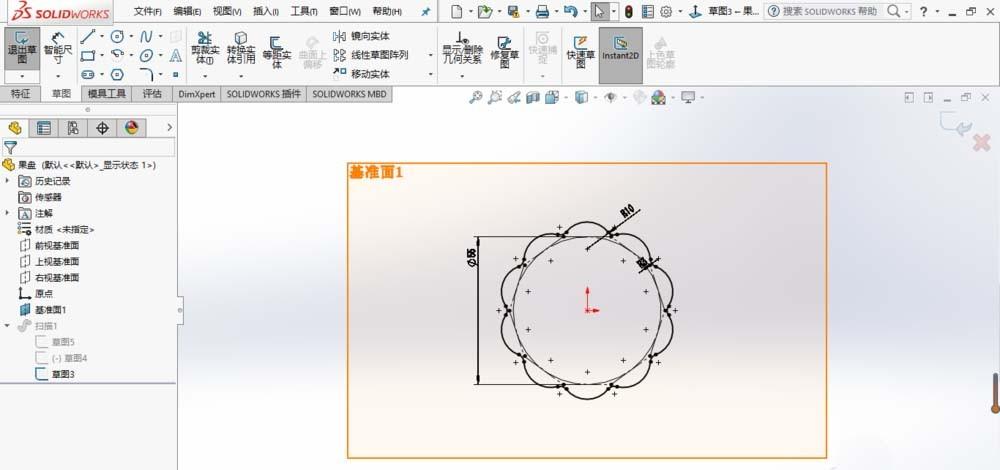Open the DisplayManager color ball tab
This screenshot has width=1000, height=470.
pos(131,128)
